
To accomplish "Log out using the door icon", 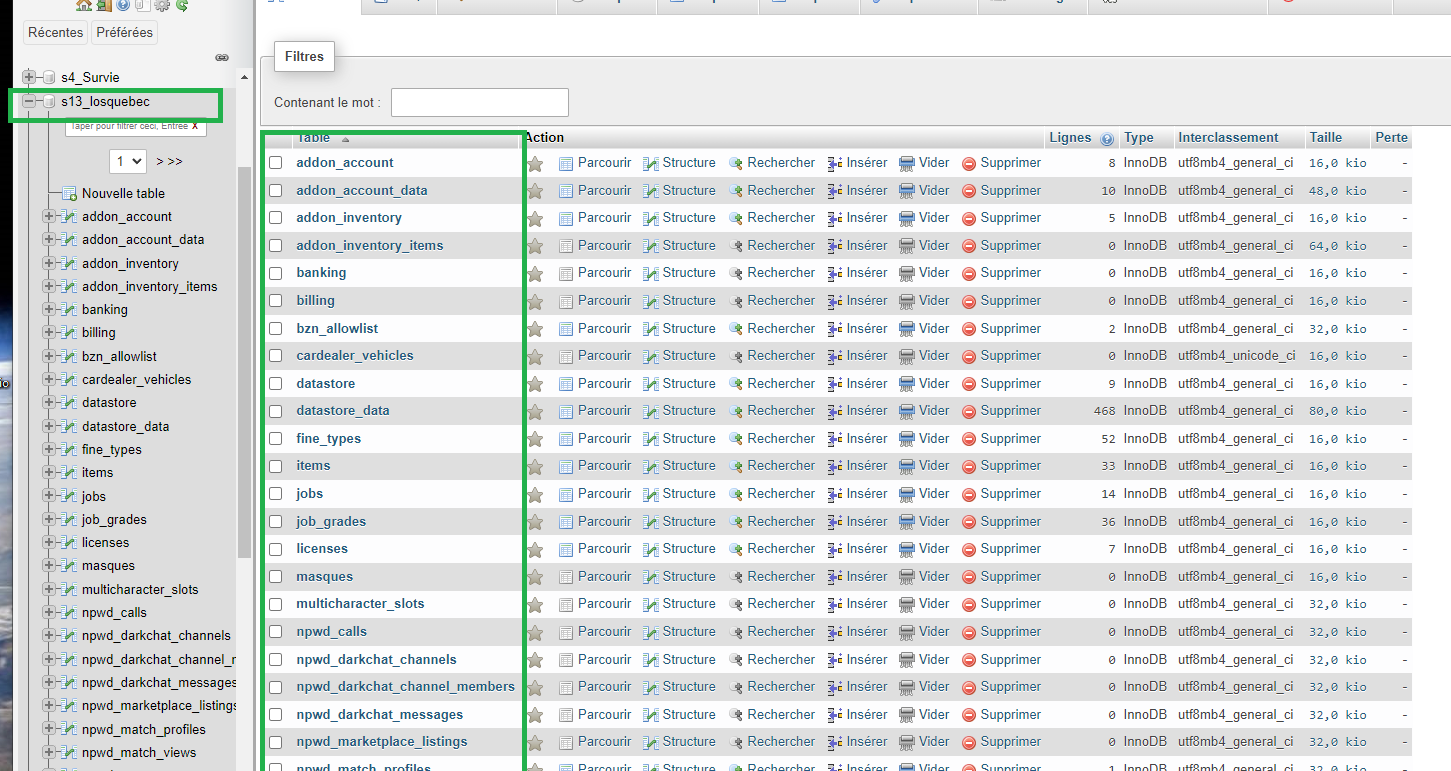I will pos(103,6).
